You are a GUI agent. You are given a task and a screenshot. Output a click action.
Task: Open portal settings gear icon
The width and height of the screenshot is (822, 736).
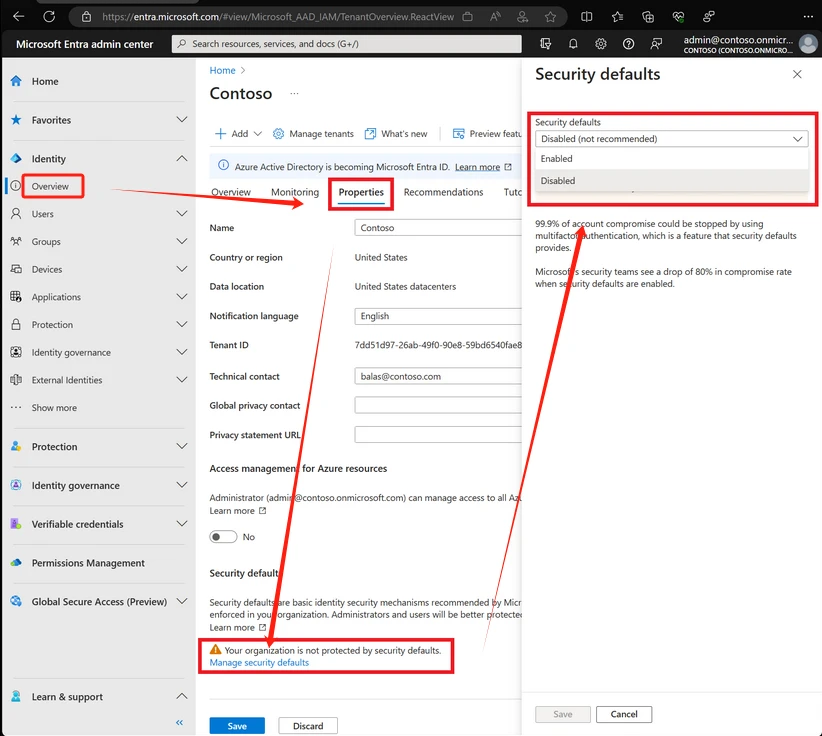tap(601, 44)
